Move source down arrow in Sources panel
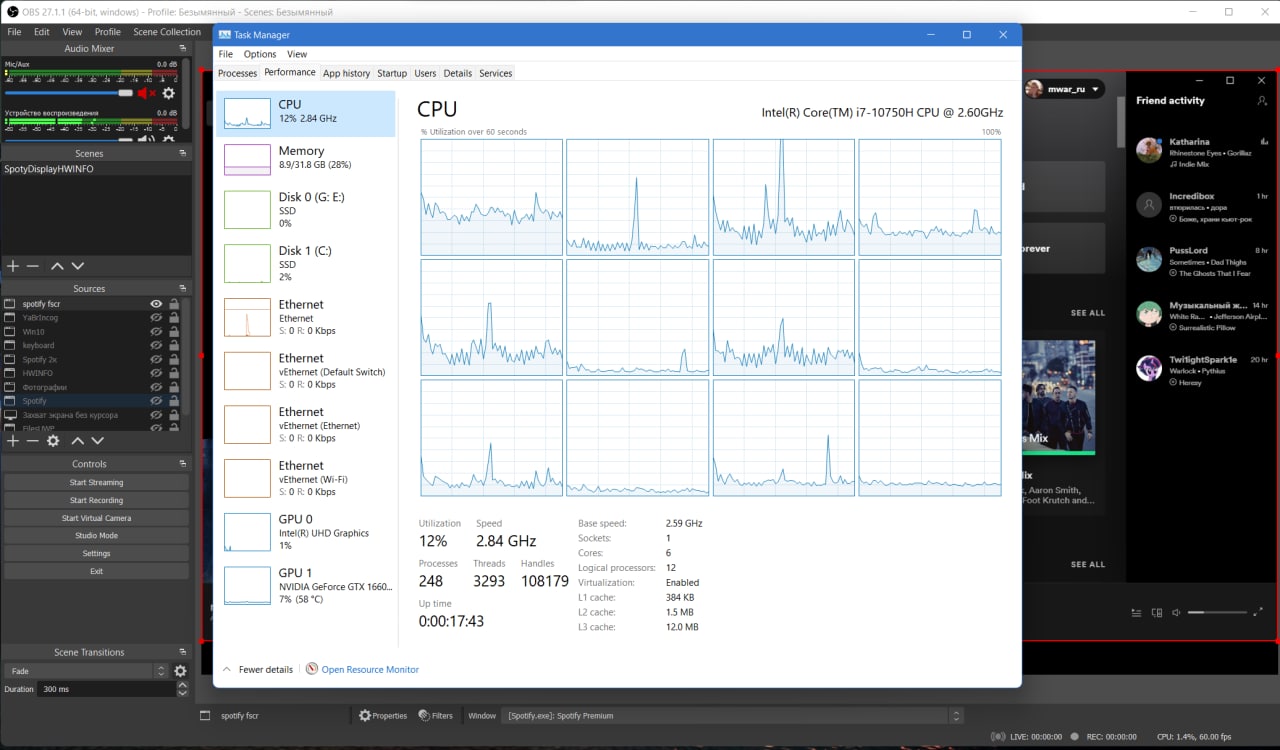The height and width of the screenshot is (750, 1280). [x=97, y=441]
